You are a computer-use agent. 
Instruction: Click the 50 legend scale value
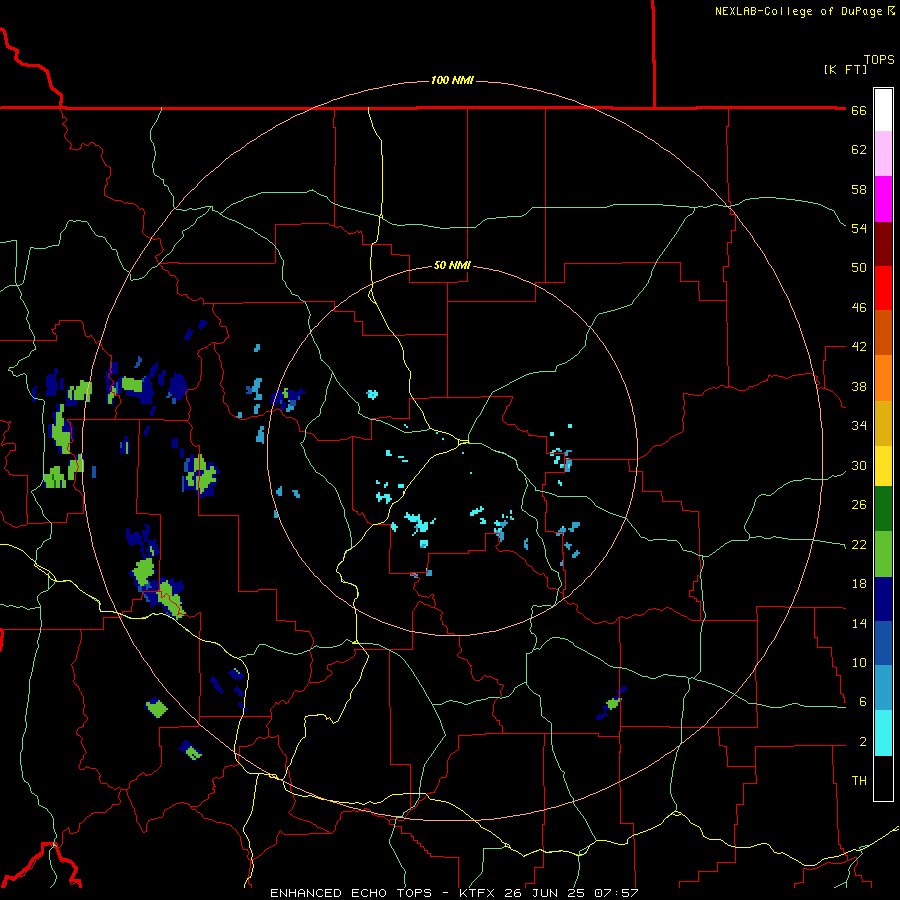[859, 268]
